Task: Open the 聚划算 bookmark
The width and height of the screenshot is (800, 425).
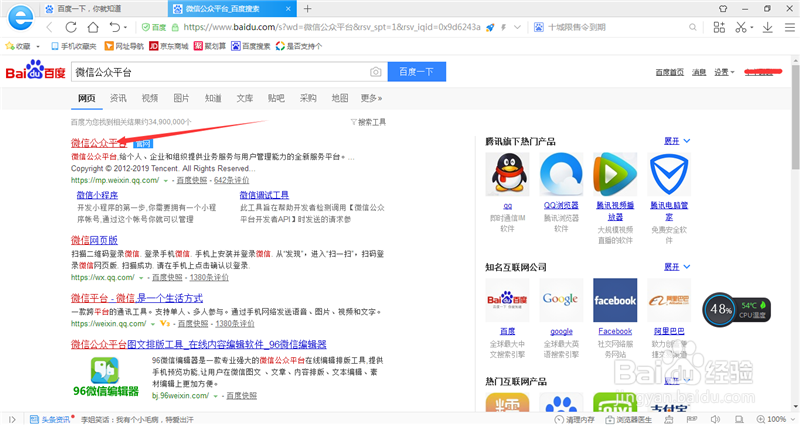Action: coord(210,46)
